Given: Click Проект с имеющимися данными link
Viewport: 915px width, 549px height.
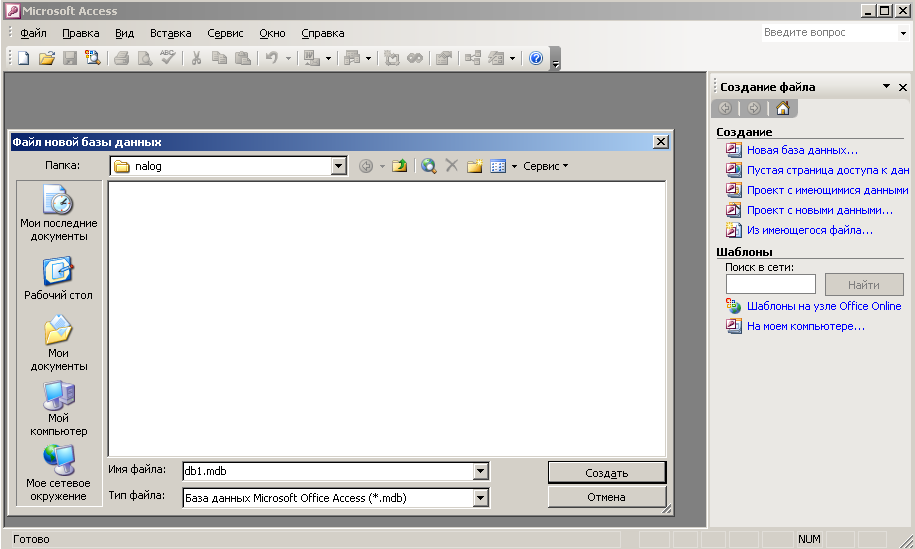Looking at the screenshot, I should point(827,190).
